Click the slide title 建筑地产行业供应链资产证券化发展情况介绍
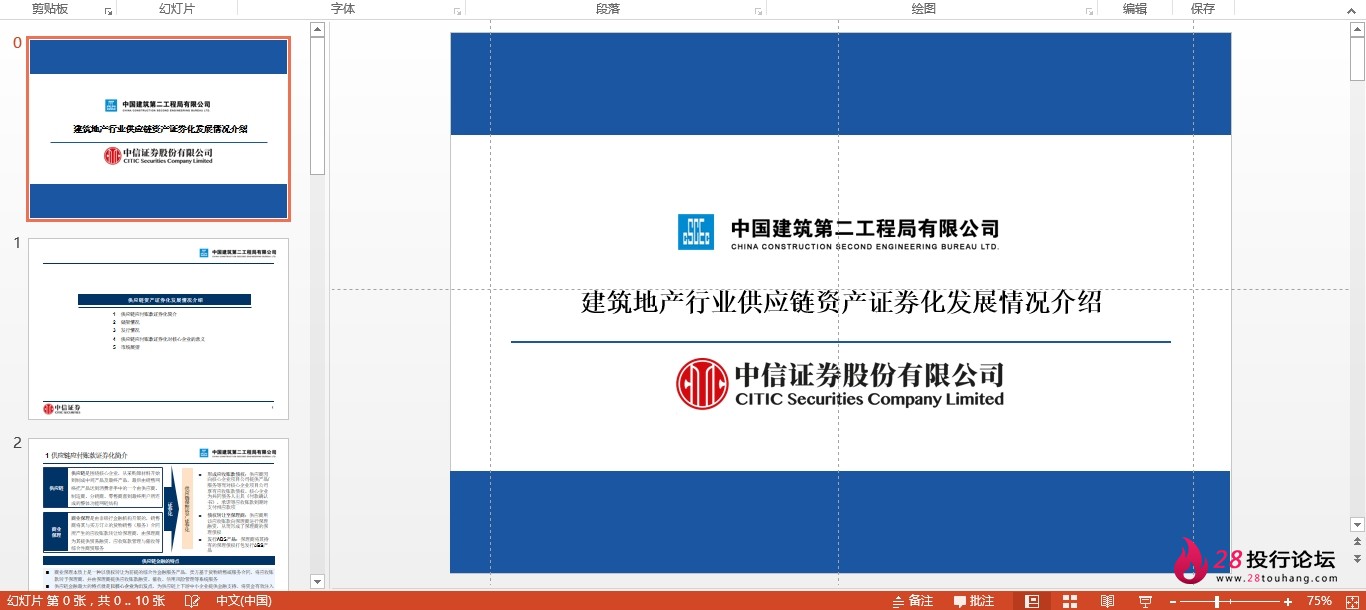Screen dimensions: 1366x610 841,302
